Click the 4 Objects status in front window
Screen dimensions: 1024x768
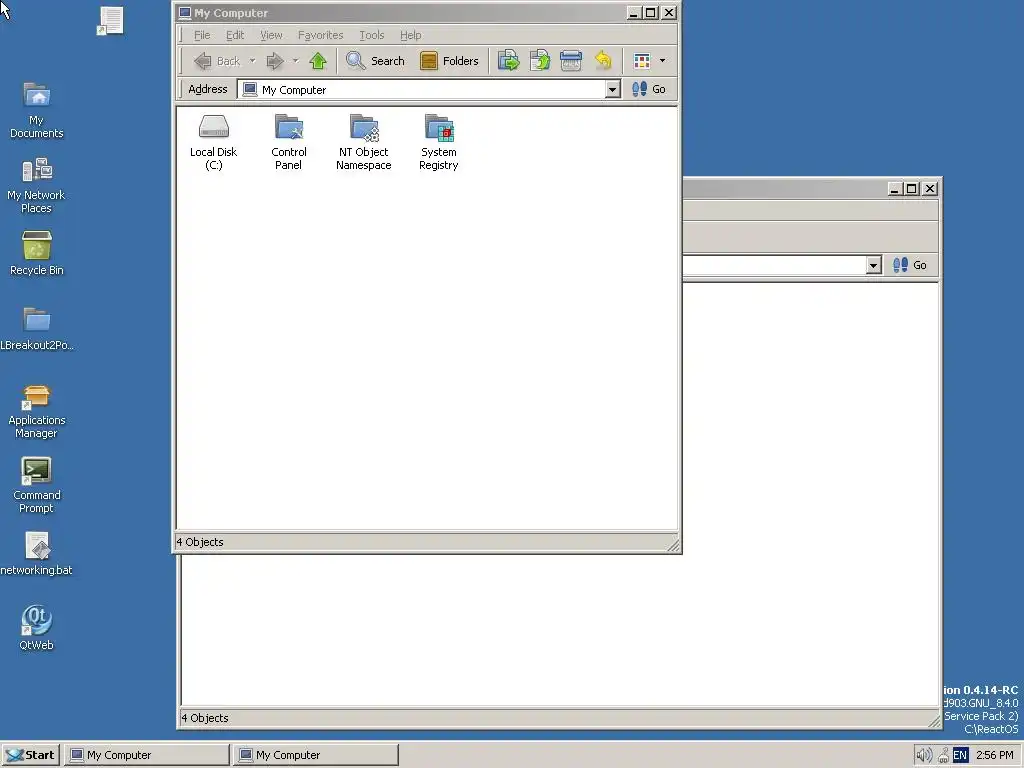click(200, 542)
